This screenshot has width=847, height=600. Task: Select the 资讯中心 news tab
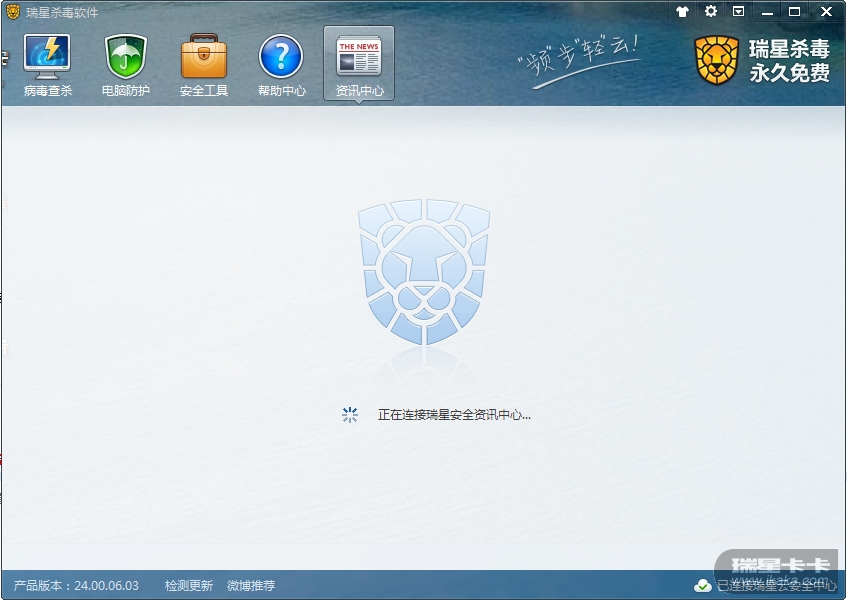coord(359,64)
